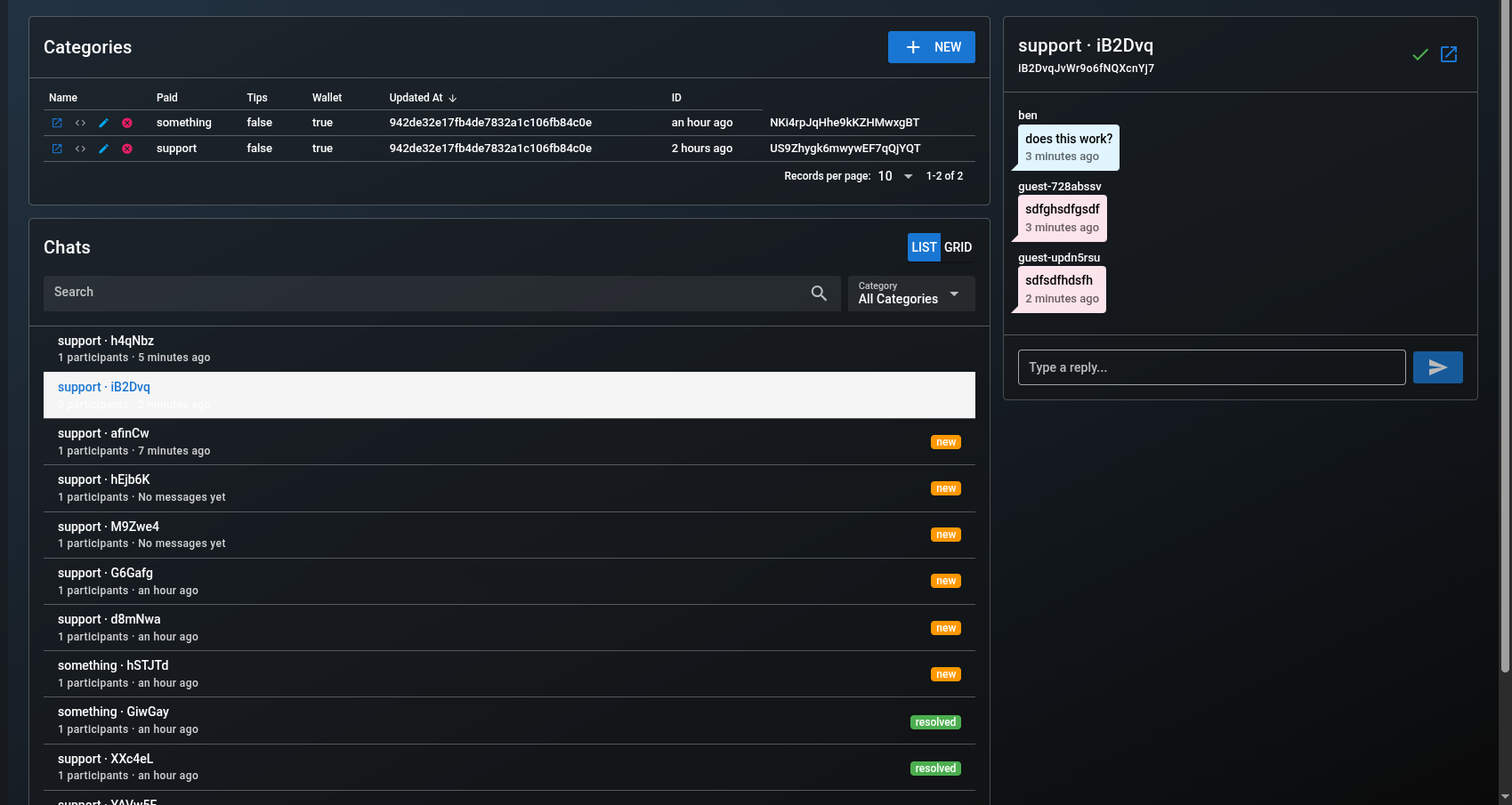Click the search magnifier in the Chats panel
This screenshot has height=805, width=1512.
(x=818, y=293)
